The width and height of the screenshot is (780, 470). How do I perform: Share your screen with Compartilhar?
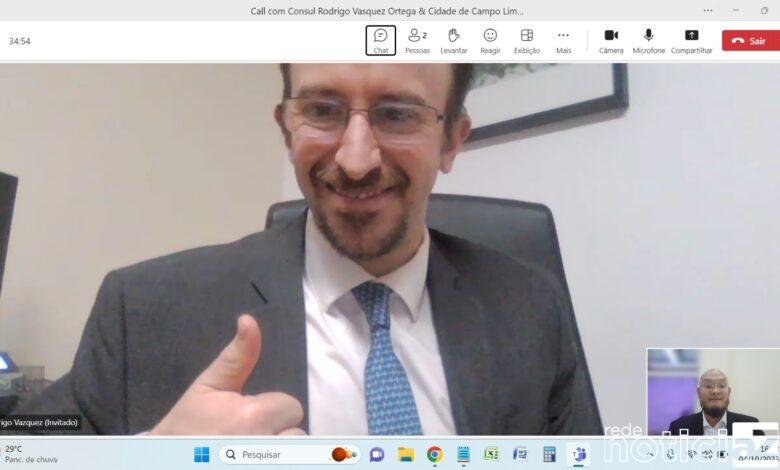691,40
